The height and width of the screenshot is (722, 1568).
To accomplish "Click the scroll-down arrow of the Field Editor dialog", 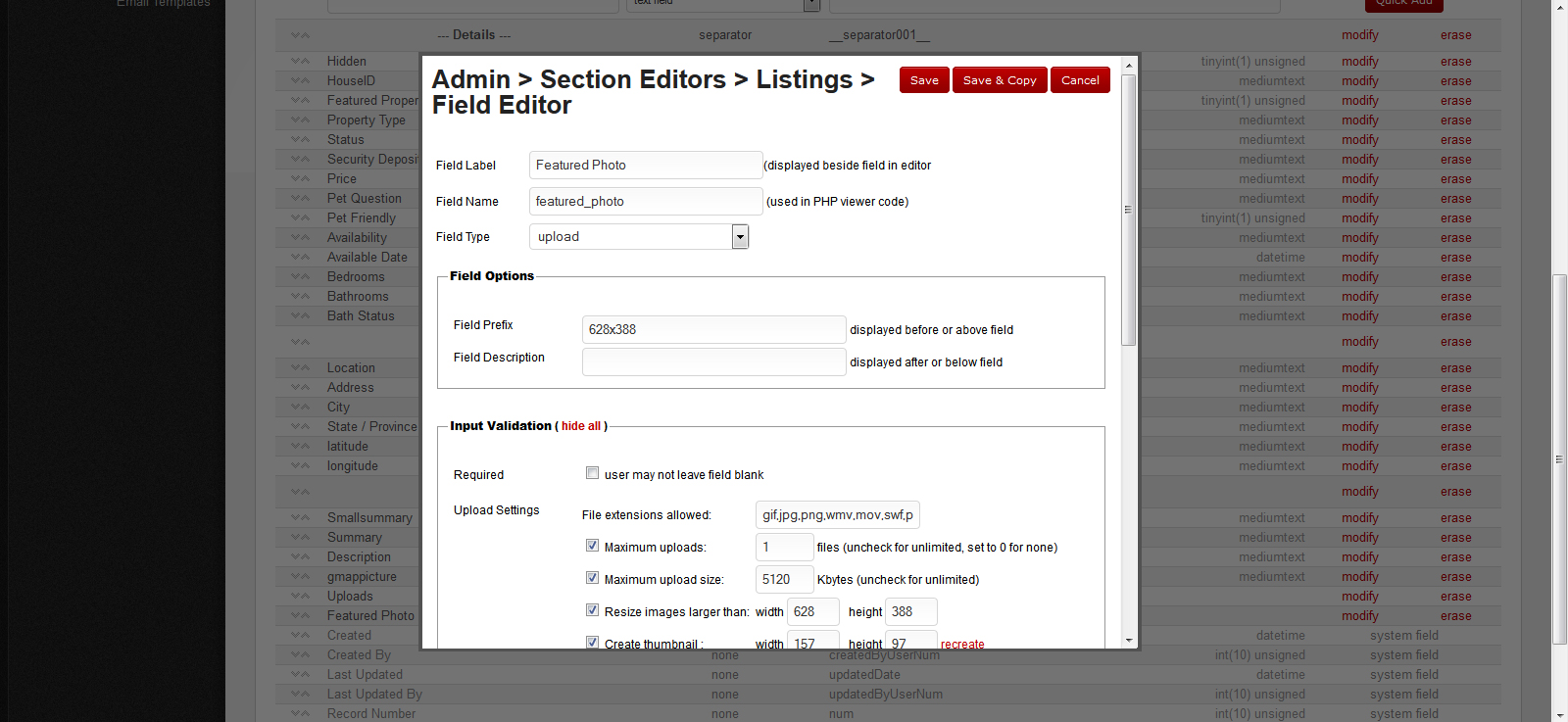I will [1129, 640].
